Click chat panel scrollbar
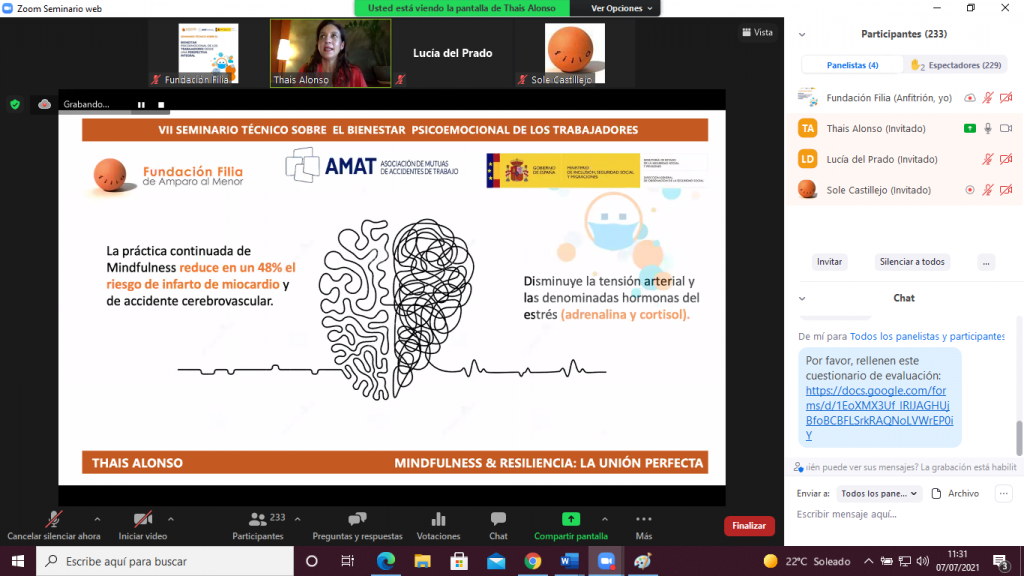 coord(1019,438)
